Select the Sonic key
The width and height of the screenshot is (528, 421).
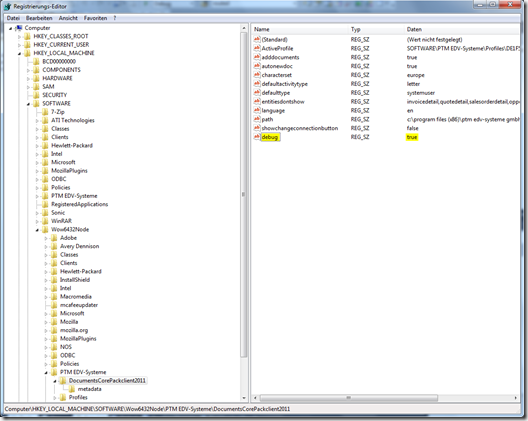pyautogui.click(x=58, y=213)
